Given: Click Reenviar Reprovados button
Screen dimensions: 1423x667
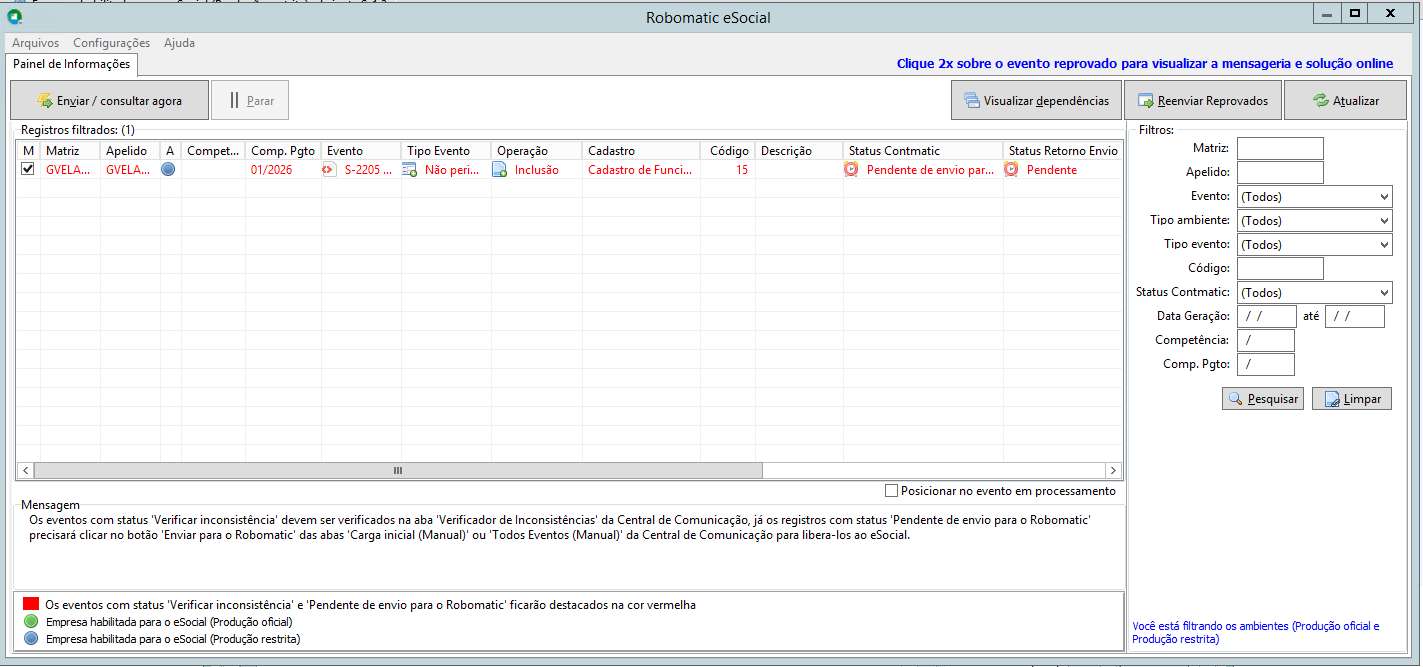Looking at the screenshot, I should (x=1202, y=101).
